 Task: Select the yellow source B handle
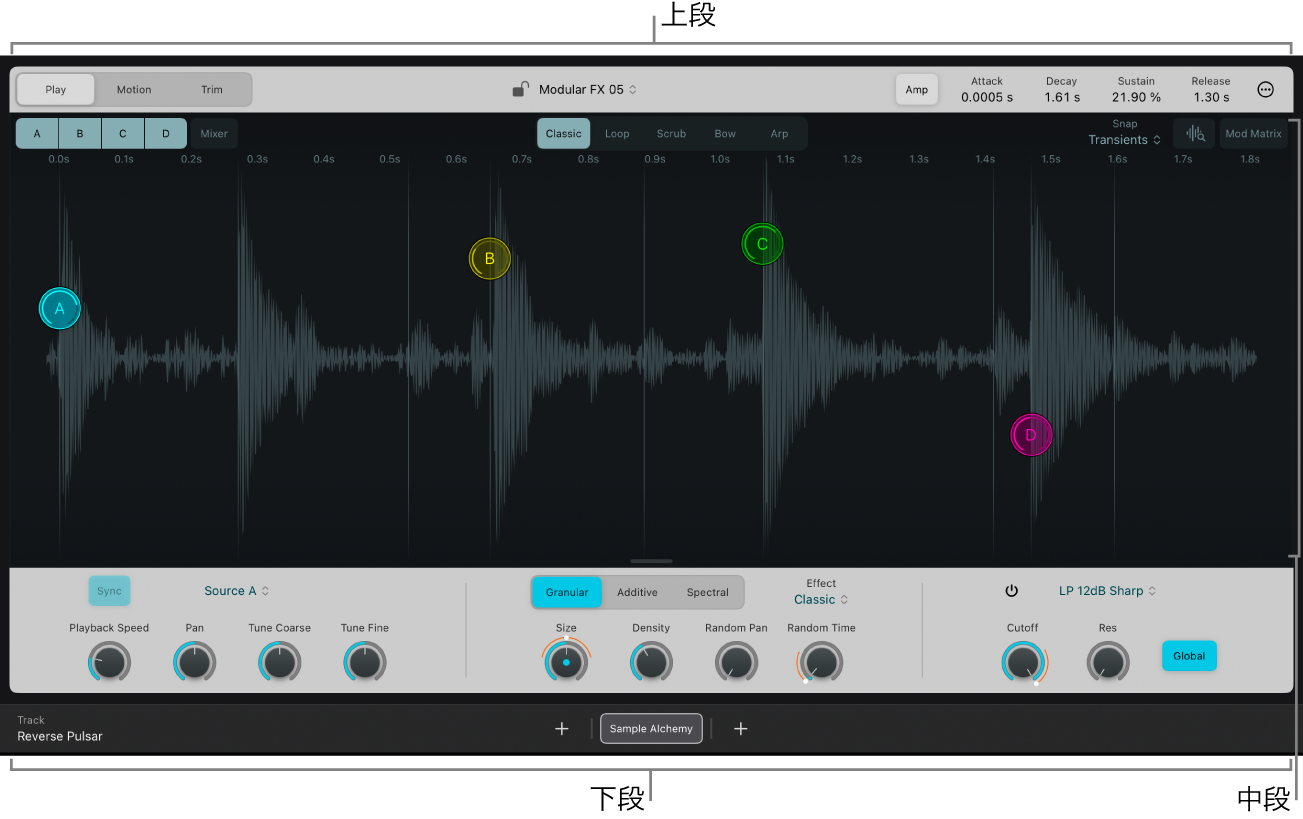pos(490,259)
